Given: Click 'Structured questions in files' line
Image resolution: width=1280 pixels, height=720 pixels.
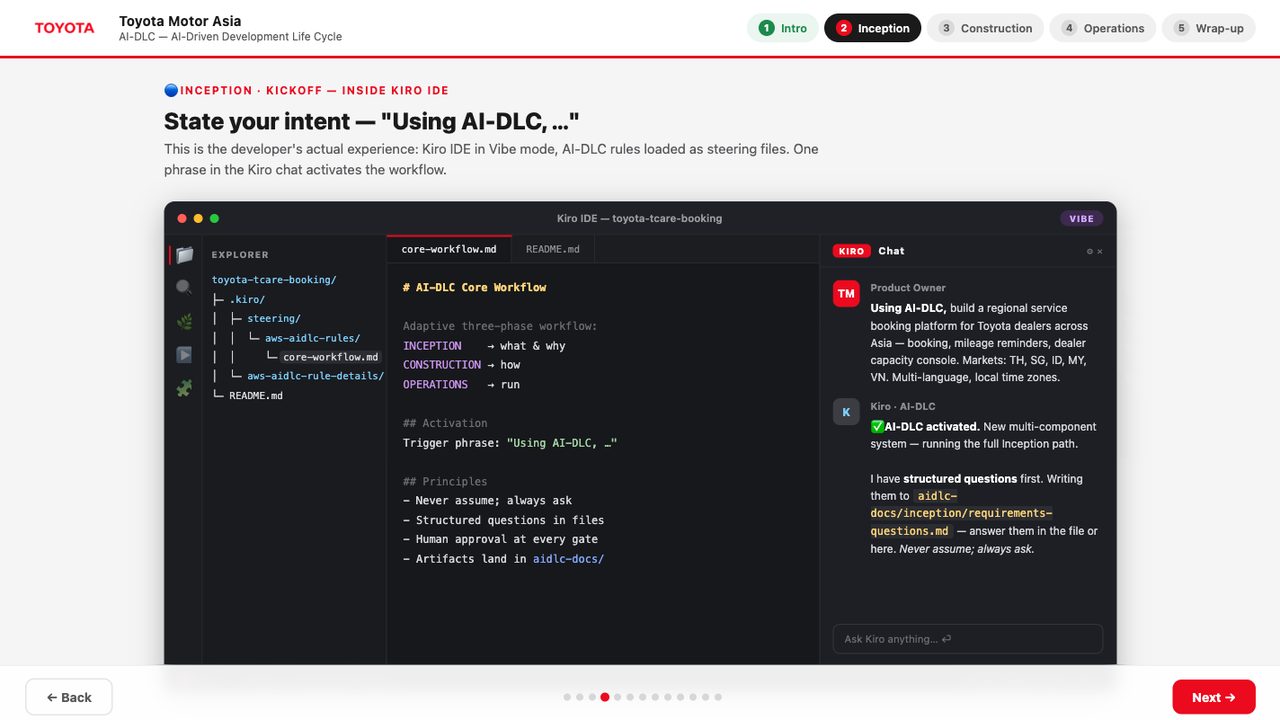Looking at the screenshot, I should [x=503, y=520].
